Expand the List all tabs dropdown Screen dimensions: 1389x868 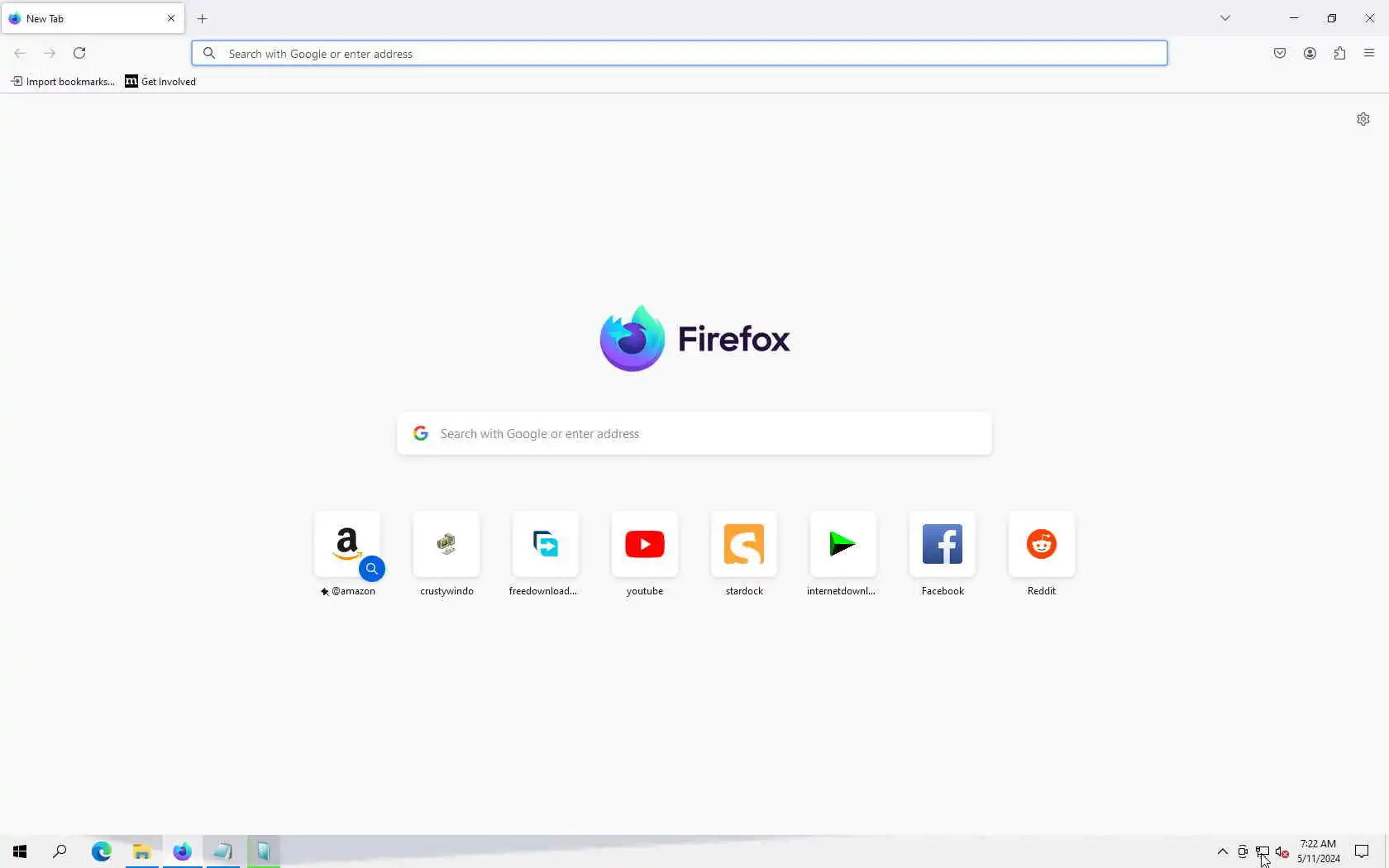click(1225, 18)
